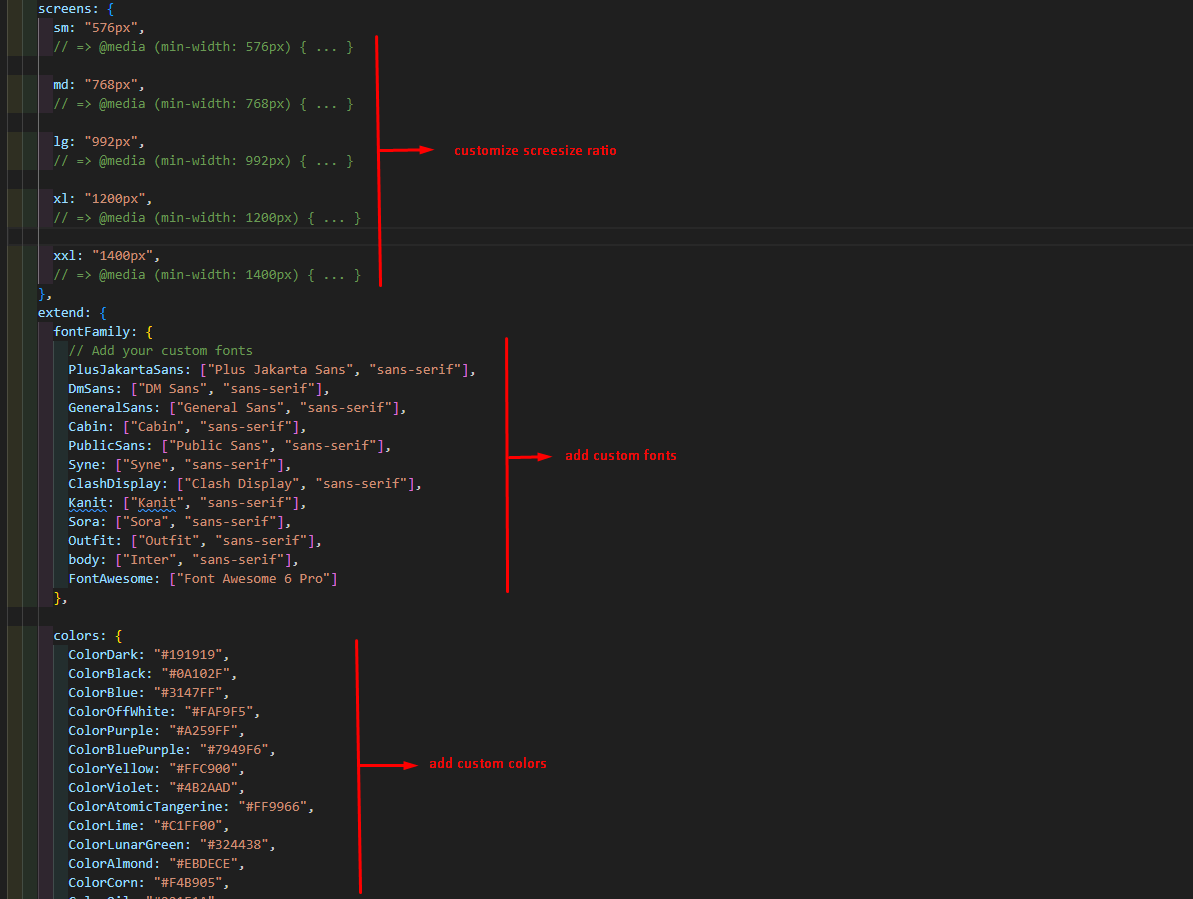Click the "add custom fonts" annotation
The image size is (1193, 899).
(x=620, y=455)
